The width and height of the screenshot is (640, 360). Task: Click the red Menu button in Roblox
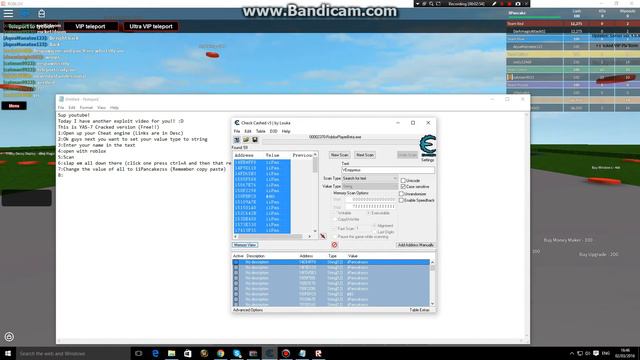[x=14, y=106]
